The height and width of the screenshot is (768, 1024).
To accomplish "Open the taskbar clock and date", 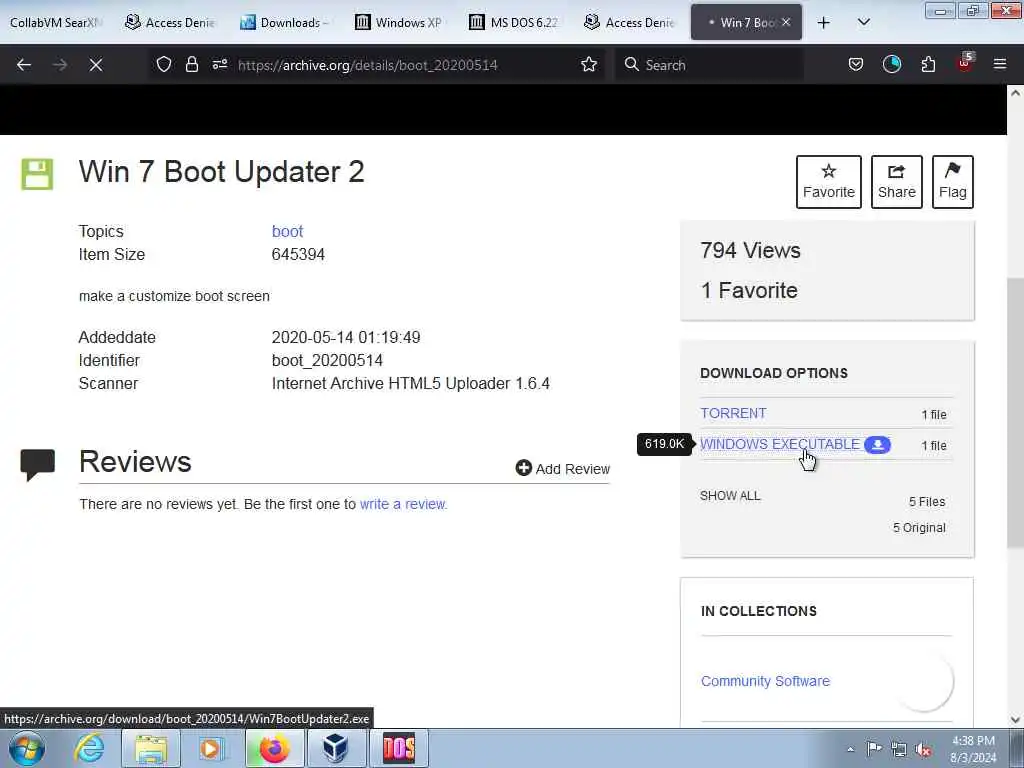I will pyautogui.click(x=973, y=749).
